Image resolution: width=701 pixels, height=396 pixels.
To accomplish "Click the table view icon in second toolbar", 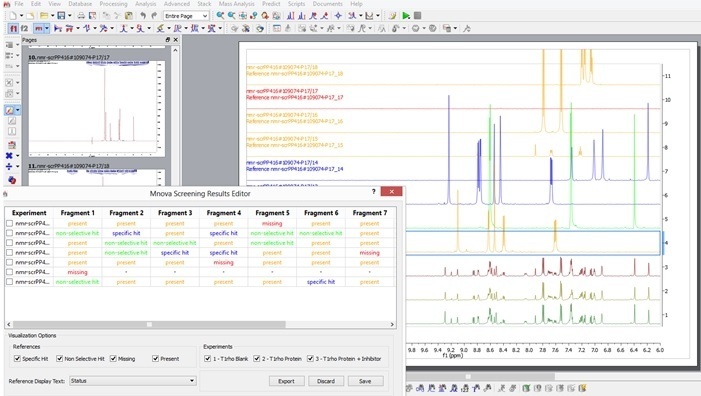I will pyautogui.click(x=277, y=28).
